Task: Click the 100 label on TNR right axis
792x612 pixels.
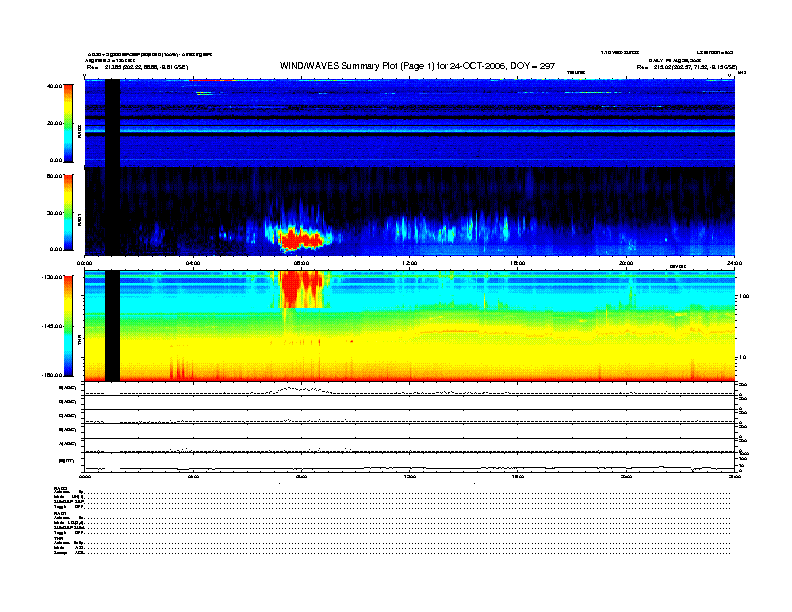Action: point(744,296)
